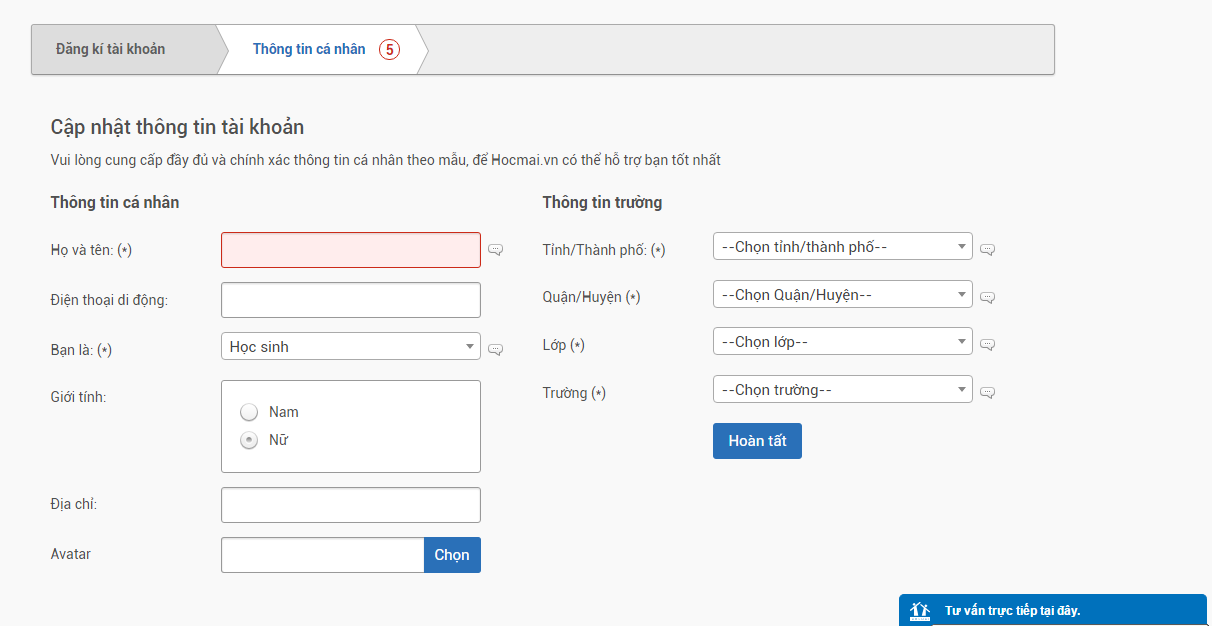Open the Chọn Quận/Huyện dropdown
This screenshot has height=626, width=1212.
(x=843, y=294)
